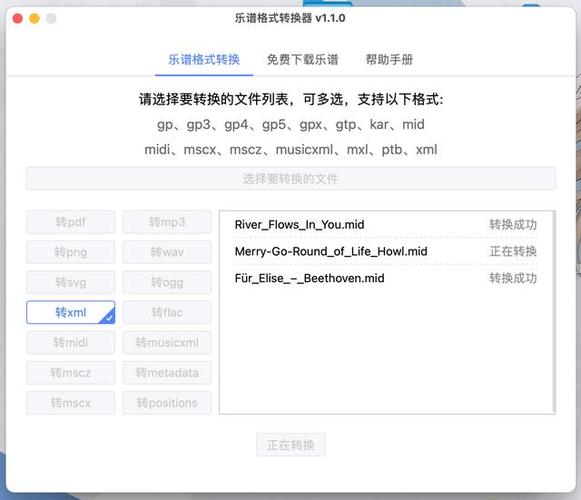
Task: Select the 转mscx format option
Action: pos(71,403)
